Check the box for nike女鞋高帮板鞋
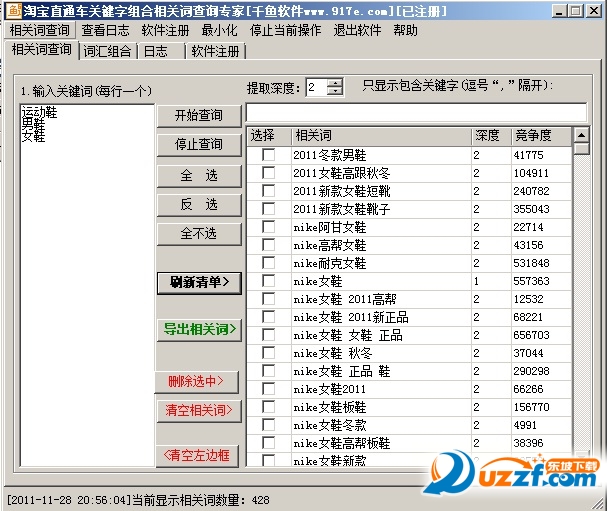 pos(268,443)
